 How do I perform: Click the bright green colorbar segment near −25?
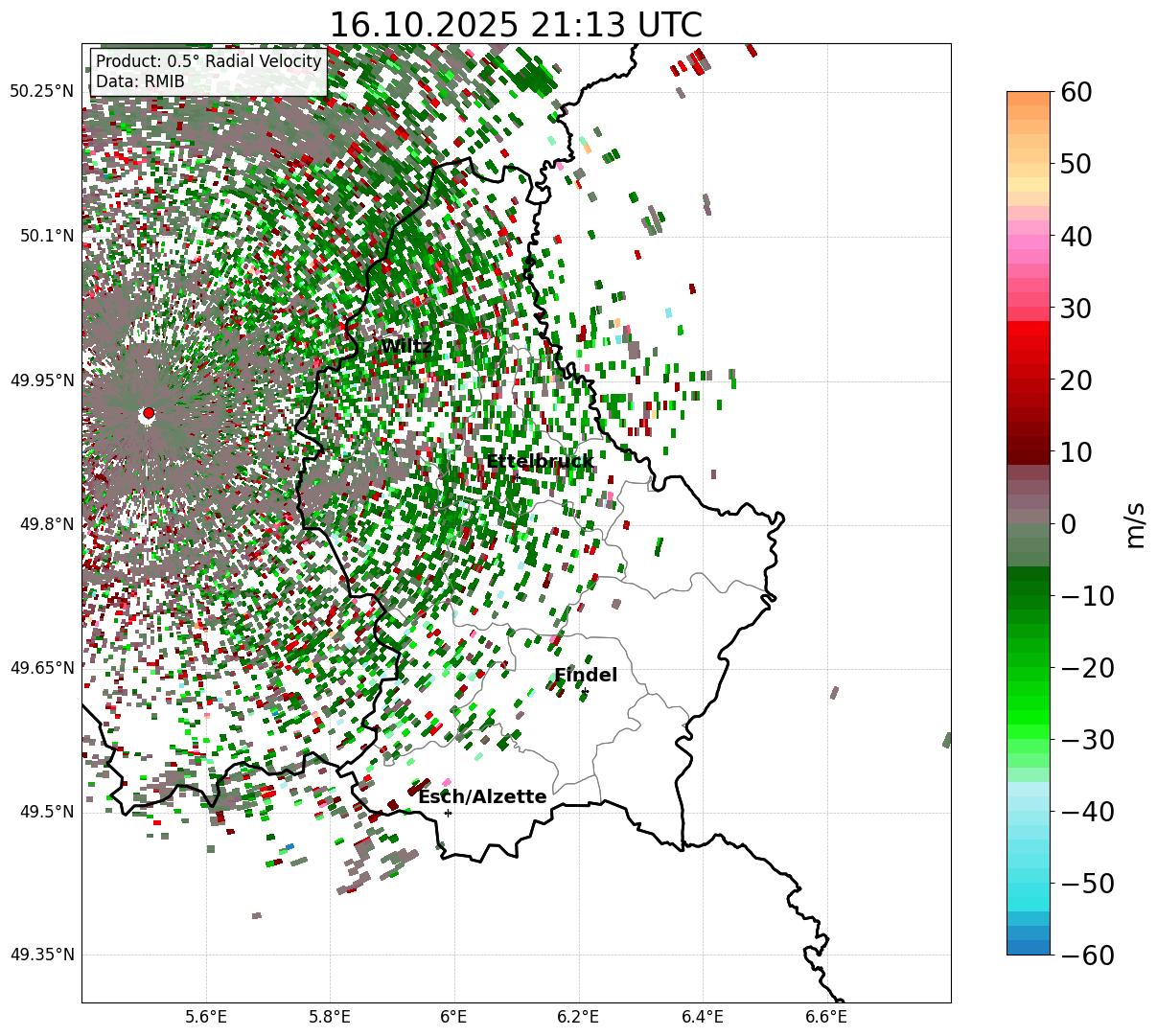[1029, 703]
